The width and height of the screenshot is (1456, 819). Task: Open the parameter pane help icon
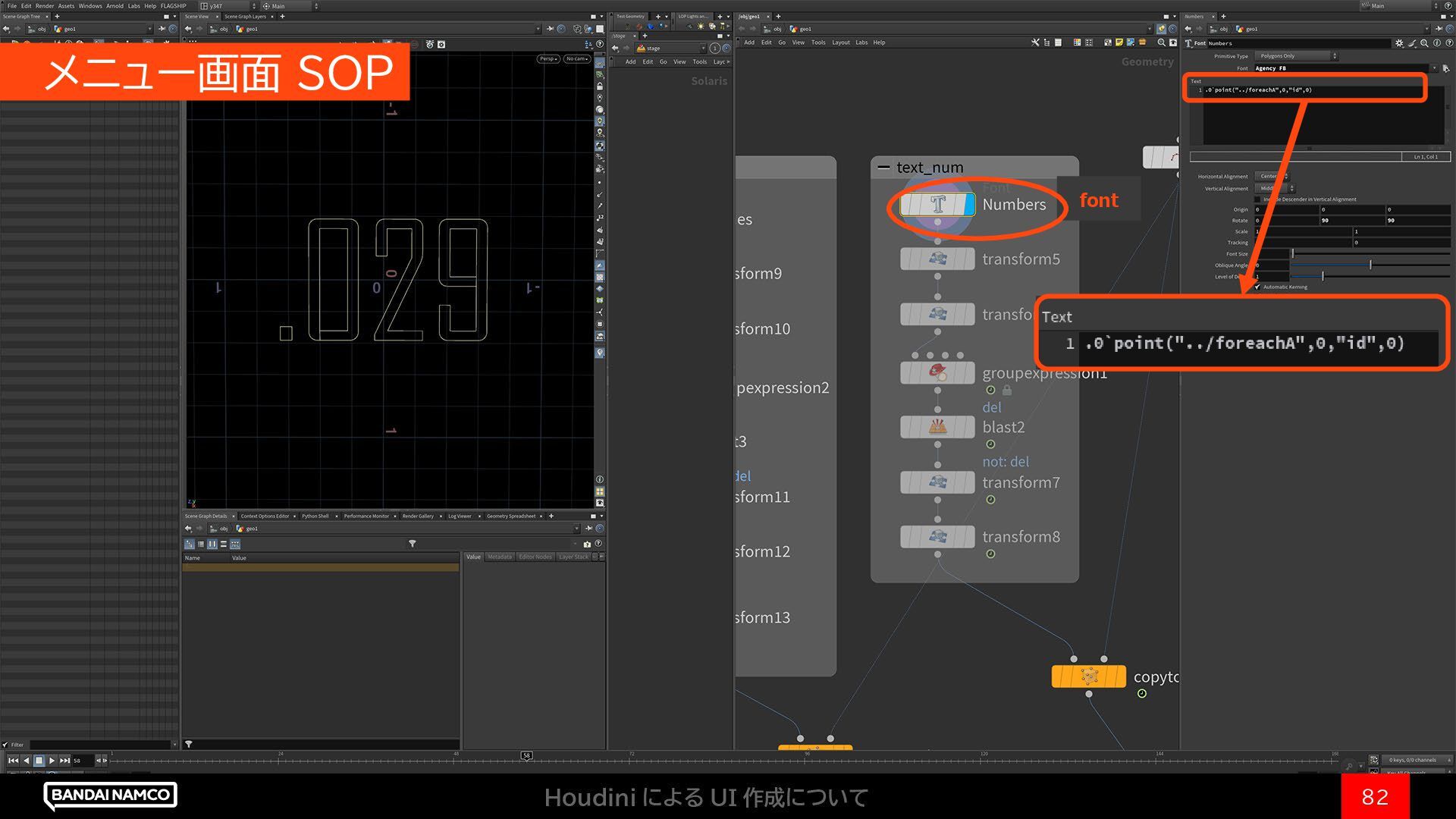coord(1448,43)
